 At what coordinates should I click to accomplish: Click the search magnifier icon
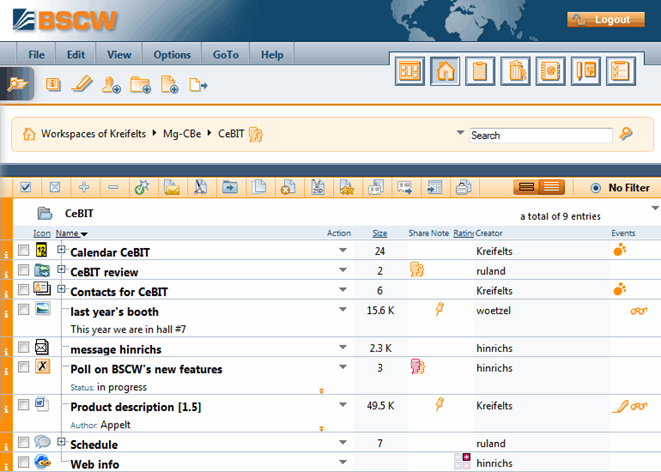pos(626,134)
